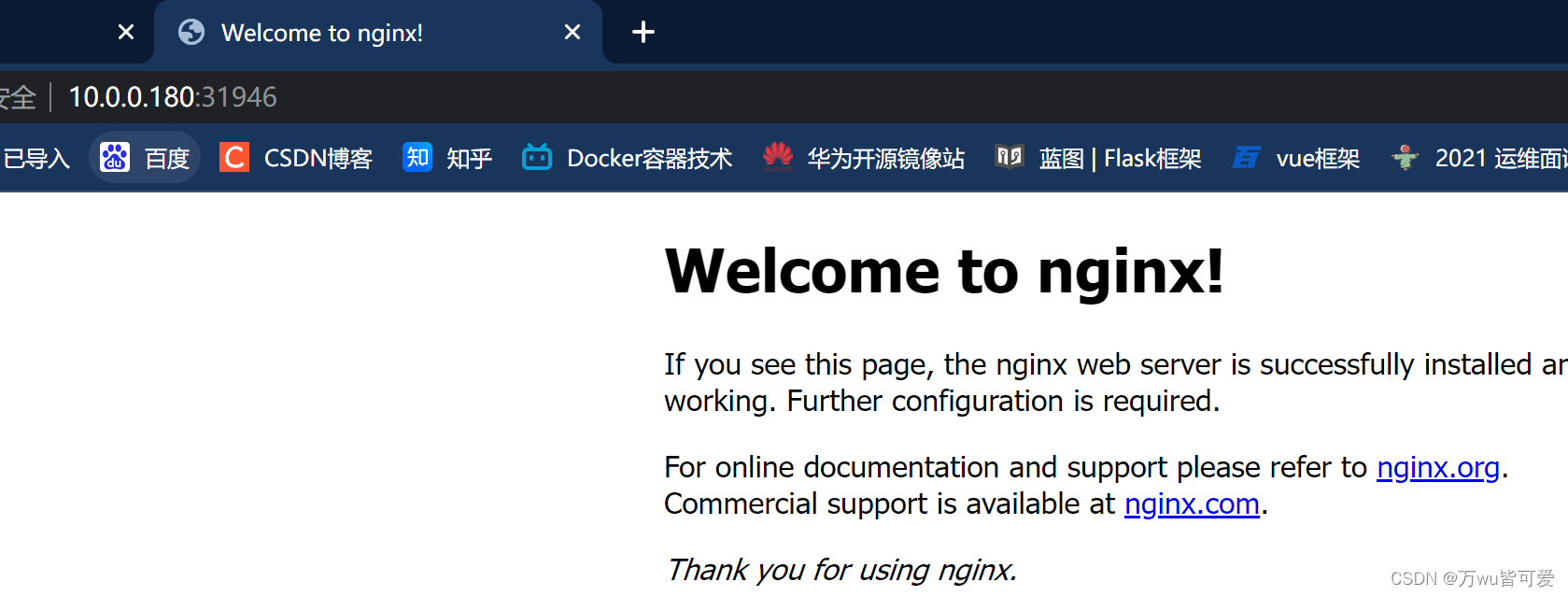This screenshot has width=1568, height=596.
Task: Click the 'Thank you for using nginx.' text
Action: click(841, 570)
